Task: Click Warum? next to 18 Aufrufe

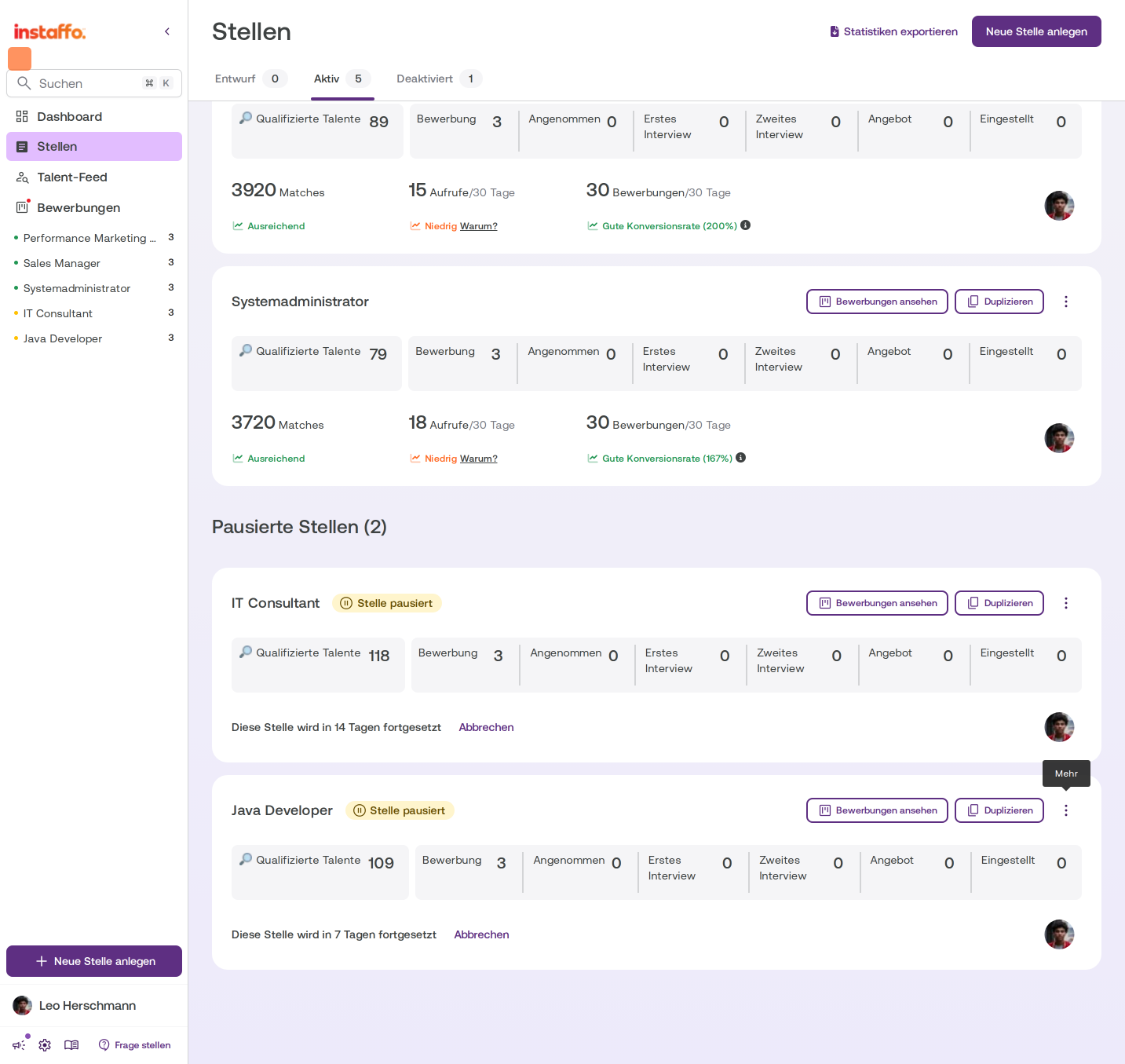Action: coord(479,459)
